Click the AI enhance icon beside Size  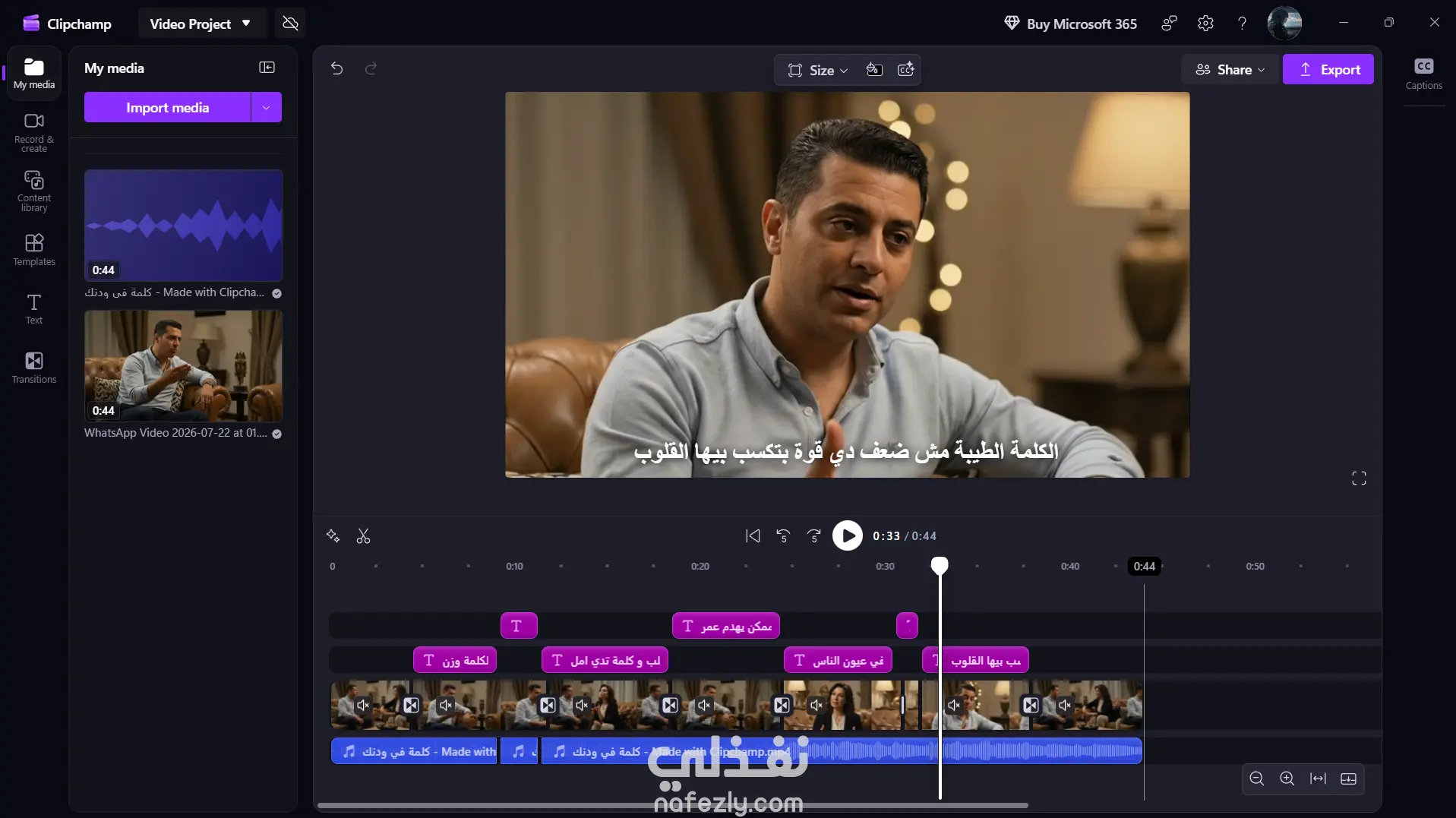pos(905,70)
